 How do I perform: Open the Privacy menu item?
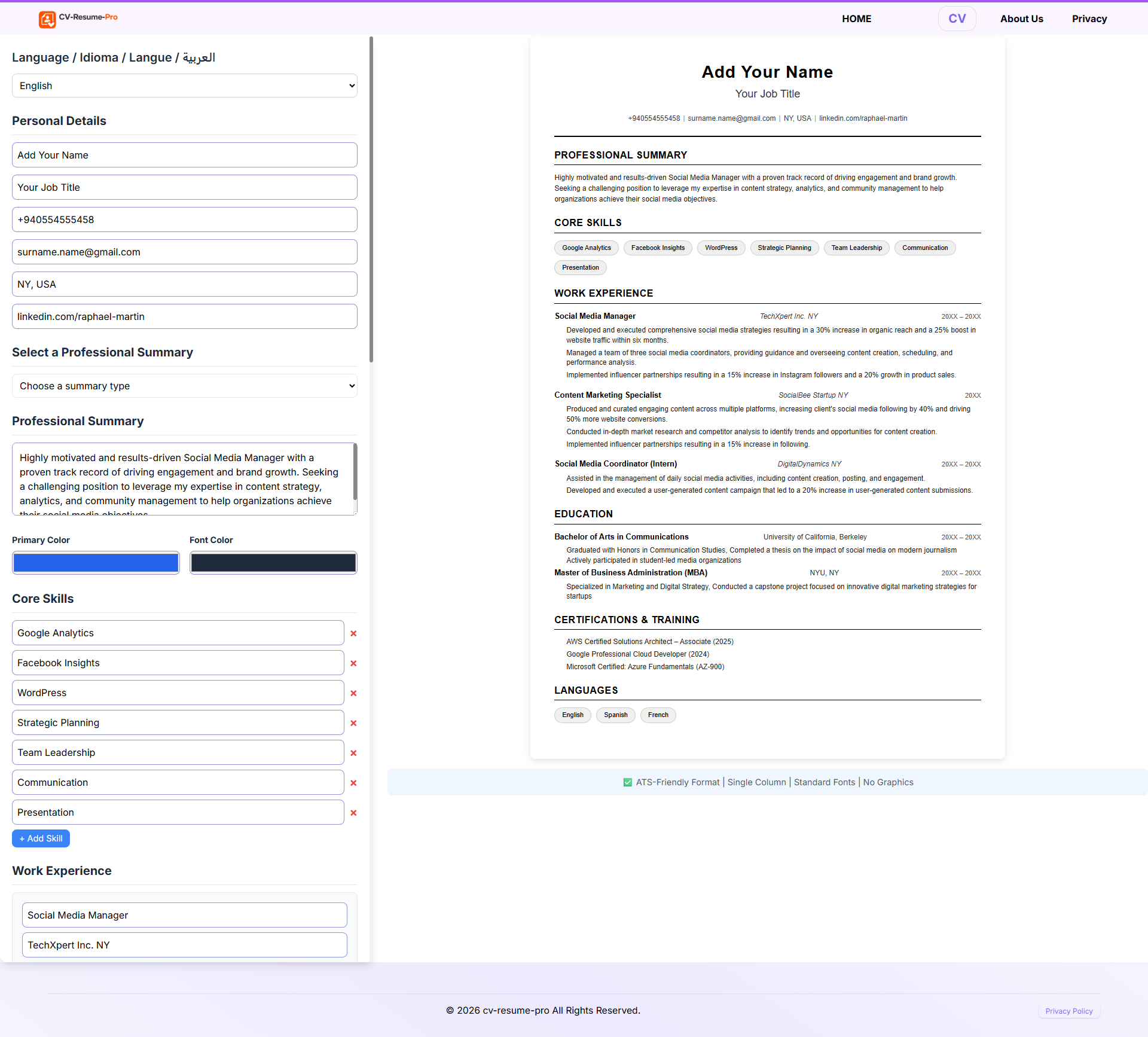(1089, 19)
